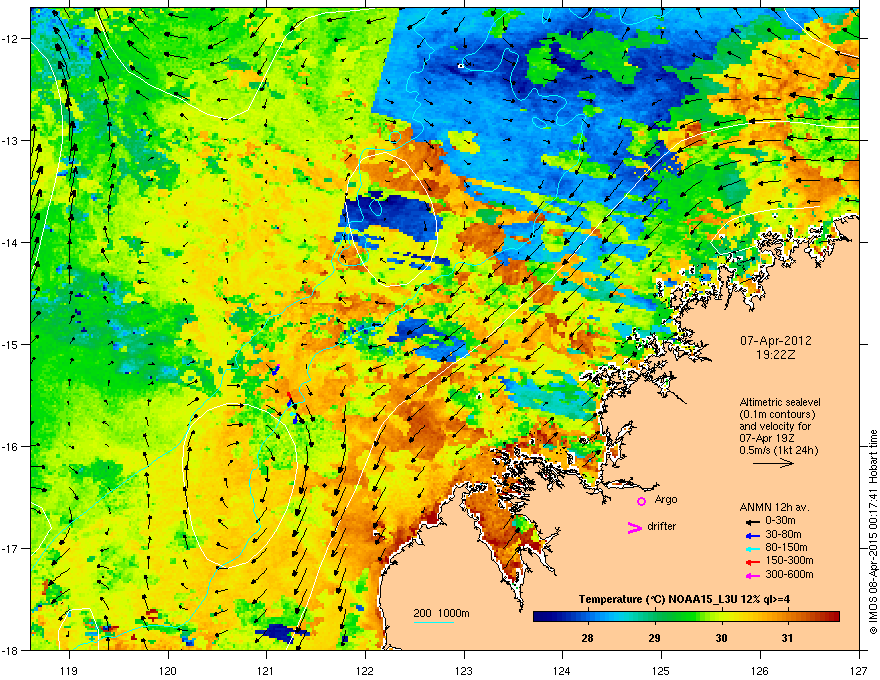Click the IMOS copyright timestamp text
880x680 pixels.
[x=873, y=532]
